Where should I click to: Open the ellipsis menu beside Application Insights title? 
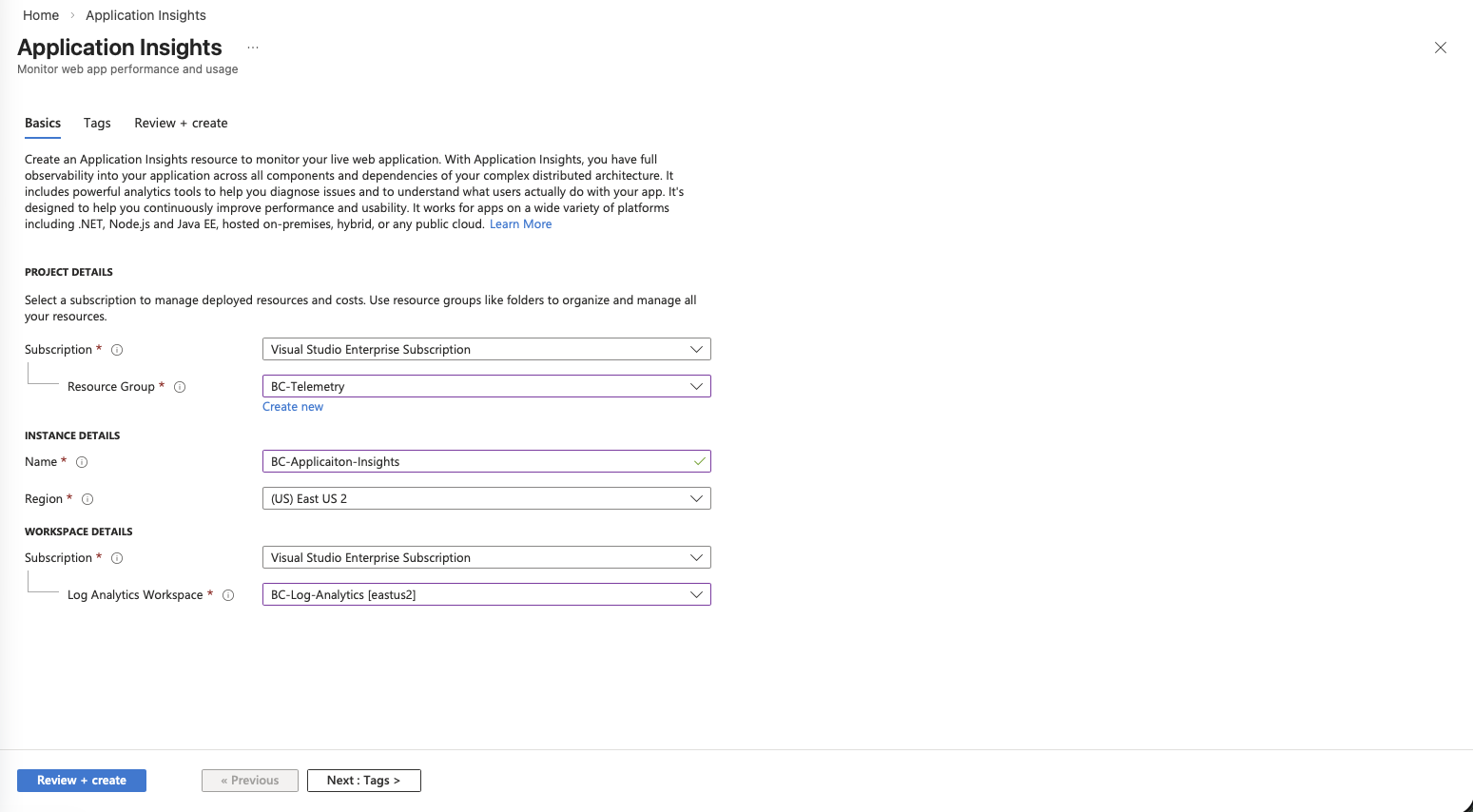coord(253,48)
